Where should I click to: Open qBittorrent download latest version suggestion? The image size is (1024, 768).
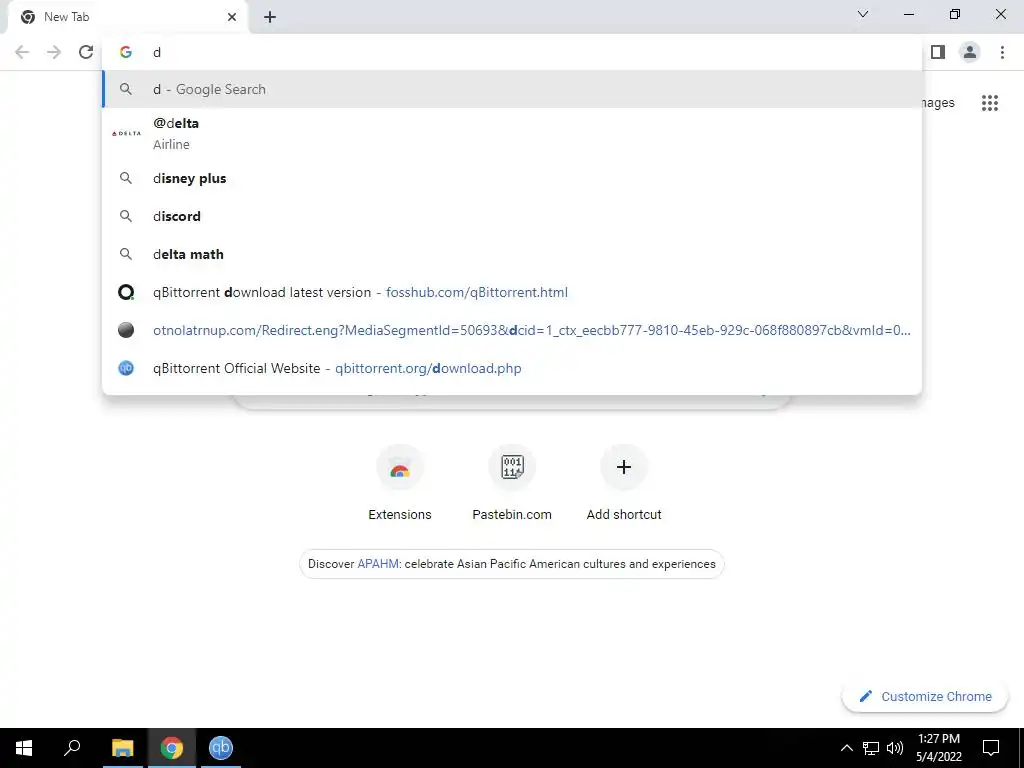tap(512, 292)
